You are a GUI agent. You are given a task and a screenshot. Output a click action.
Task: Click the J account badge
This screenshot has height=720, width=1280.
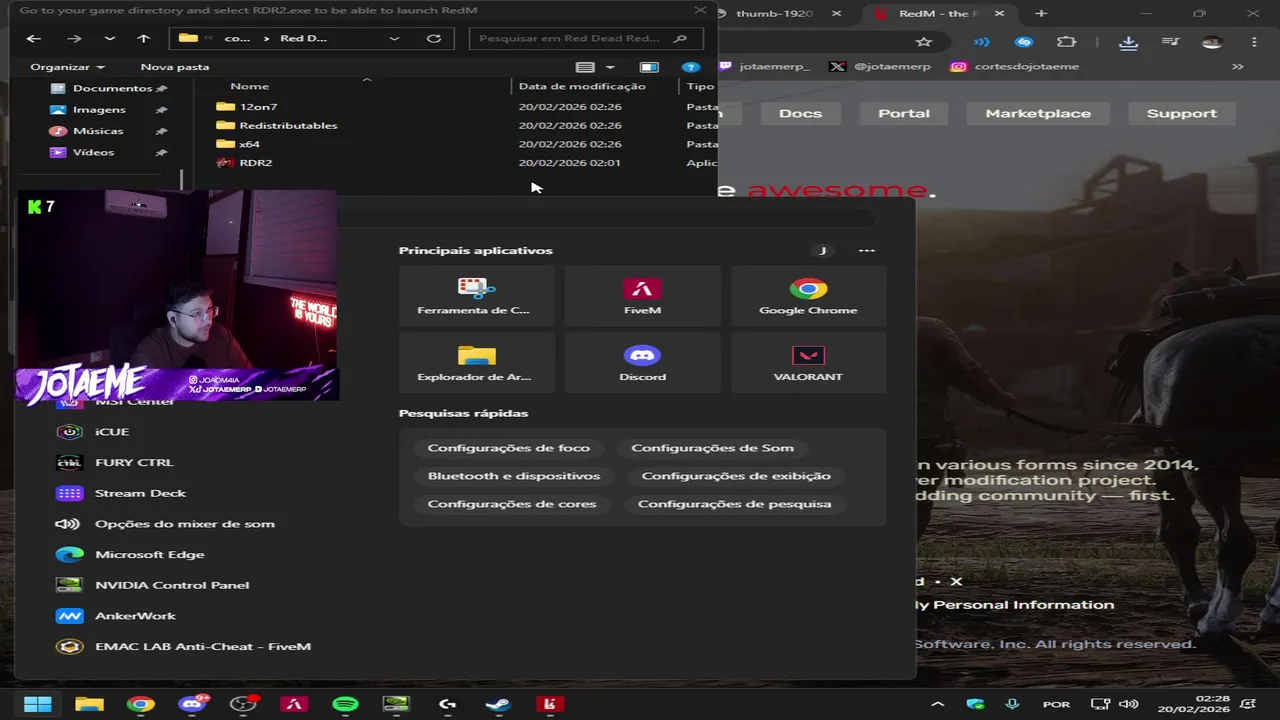[822, 250]
